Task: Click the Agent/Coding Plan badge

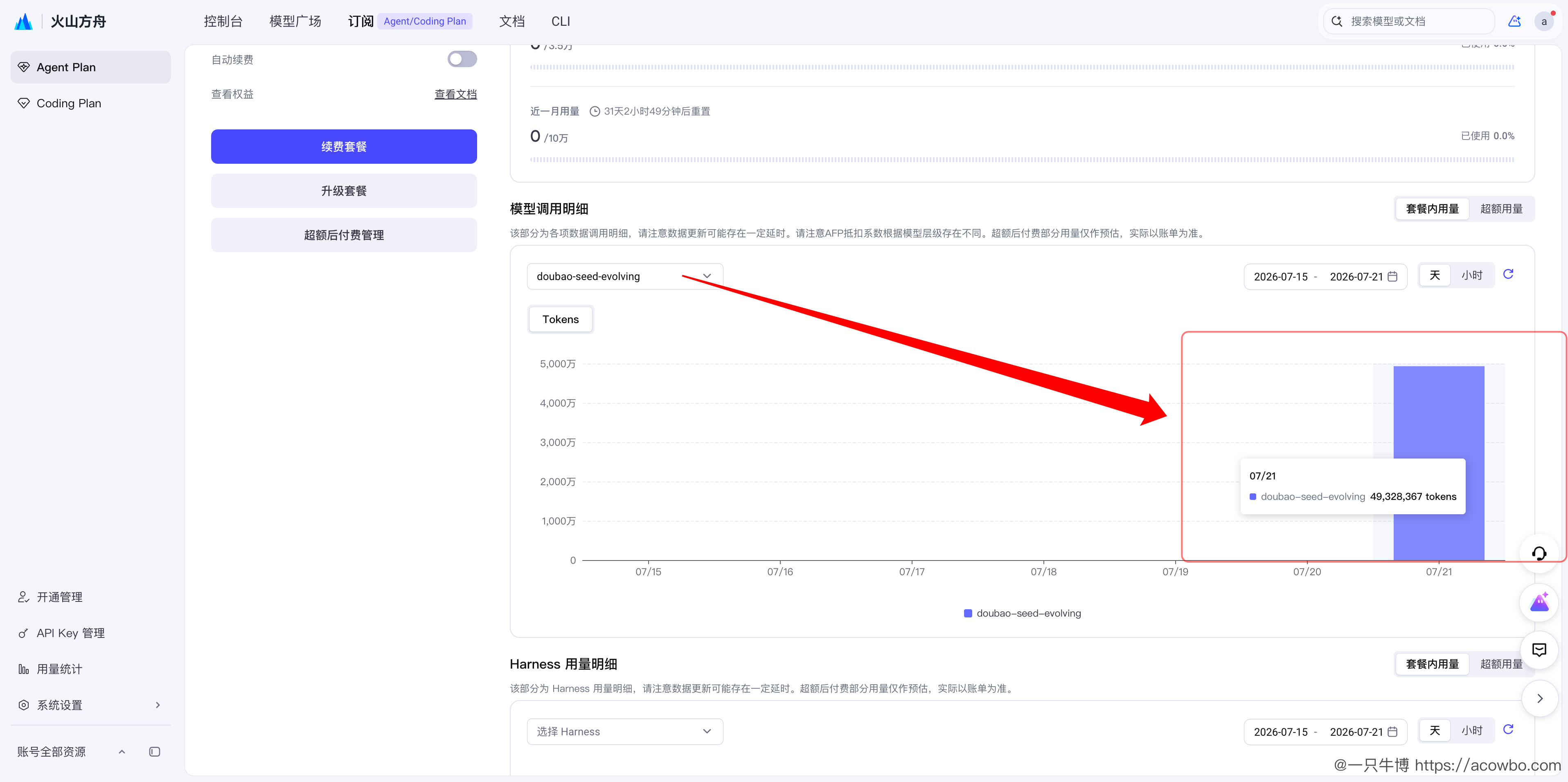Action: (x=425, y=21)
